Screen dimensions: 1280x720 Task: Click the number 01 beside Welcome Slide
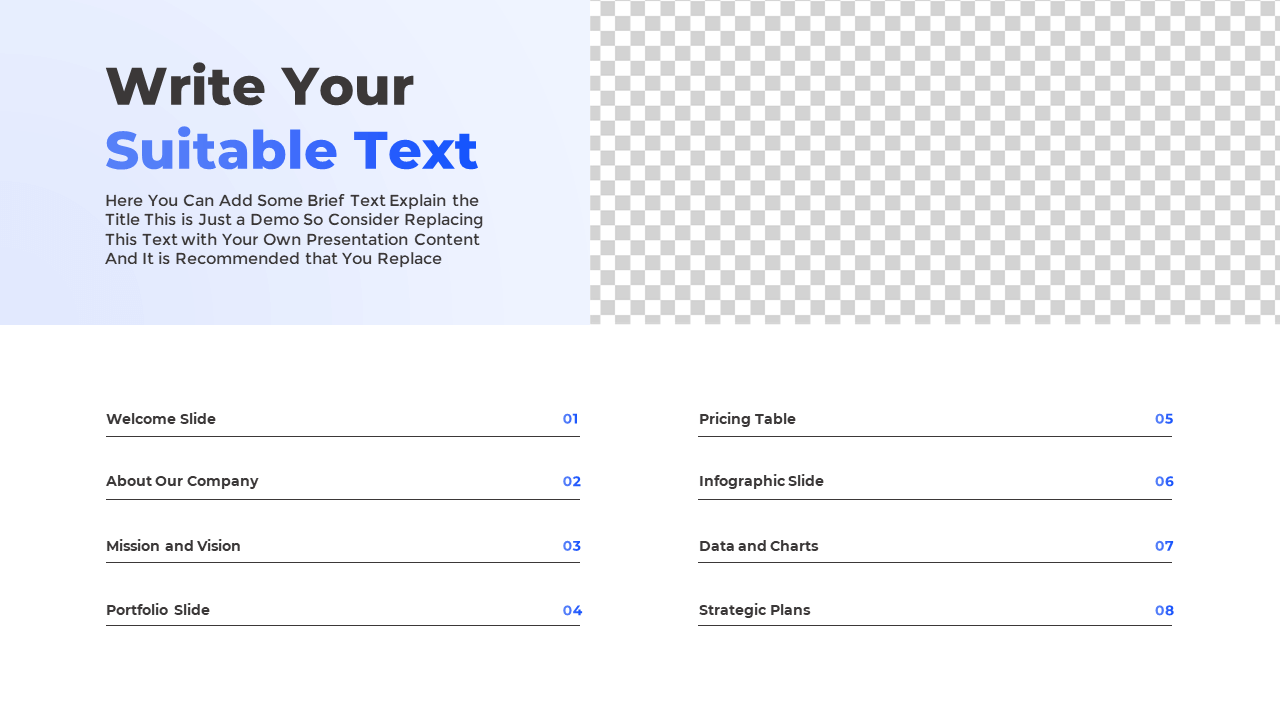[x=570, y=419]
